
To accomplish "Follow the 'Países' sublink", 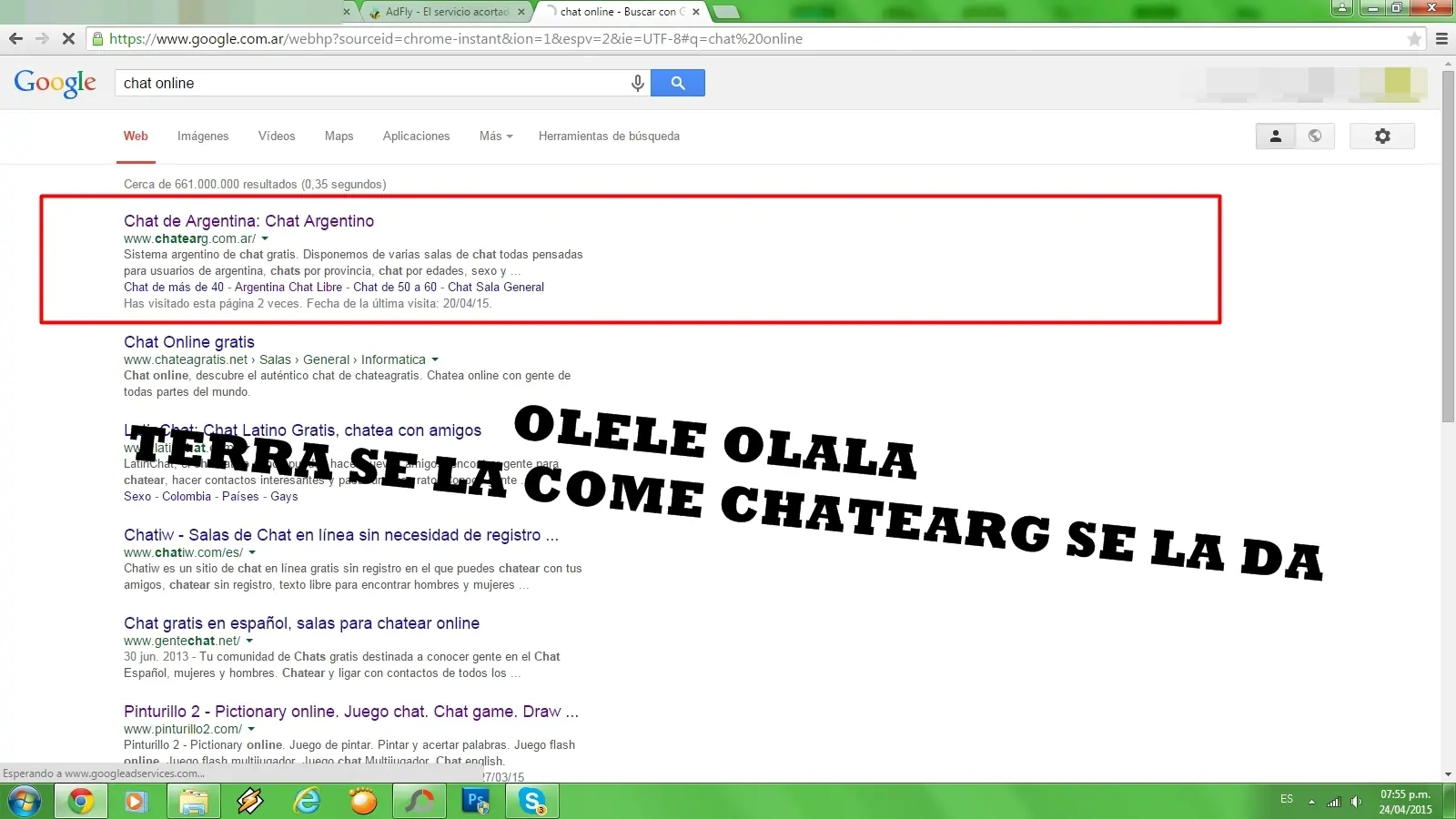I will (x=240, y=497).
